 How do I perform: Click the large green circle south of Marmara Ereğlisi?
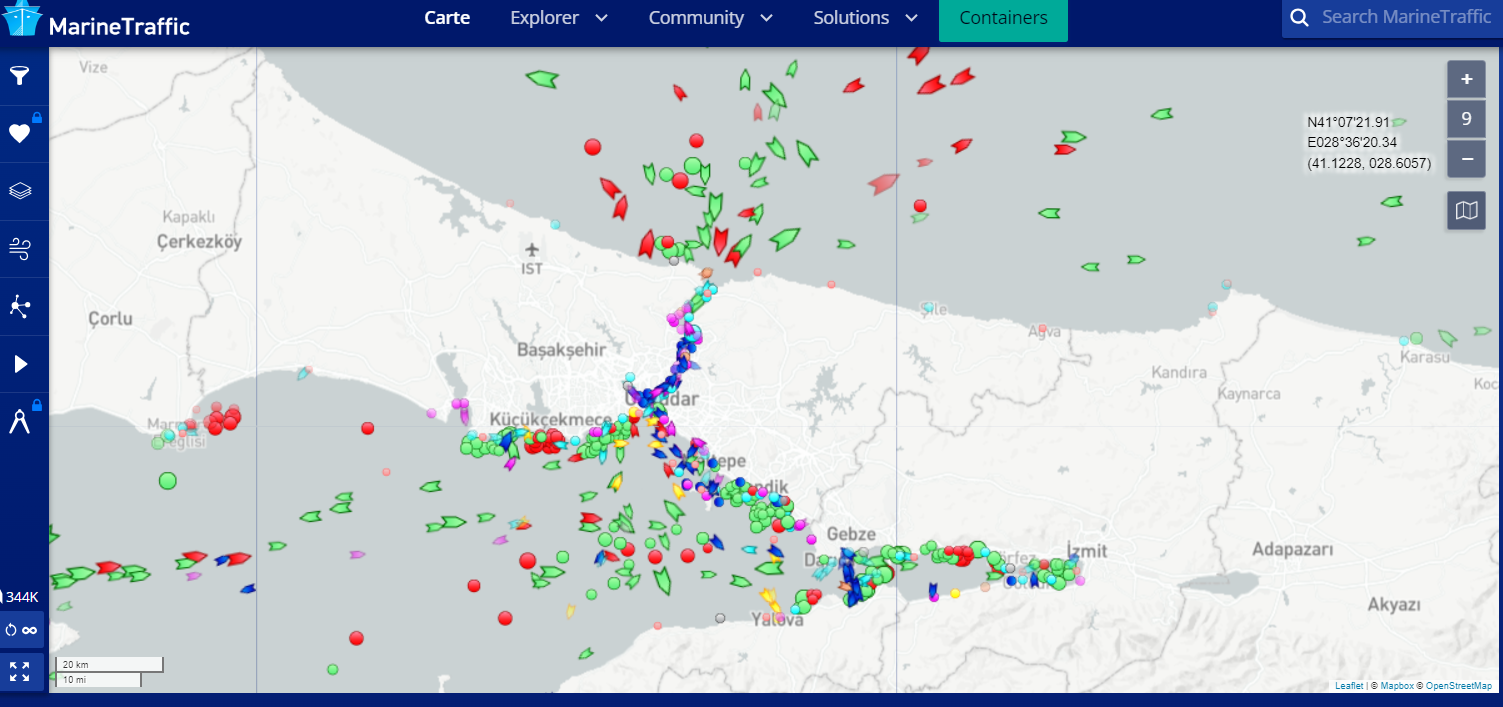pyautogui.click(x=167, y=481)
